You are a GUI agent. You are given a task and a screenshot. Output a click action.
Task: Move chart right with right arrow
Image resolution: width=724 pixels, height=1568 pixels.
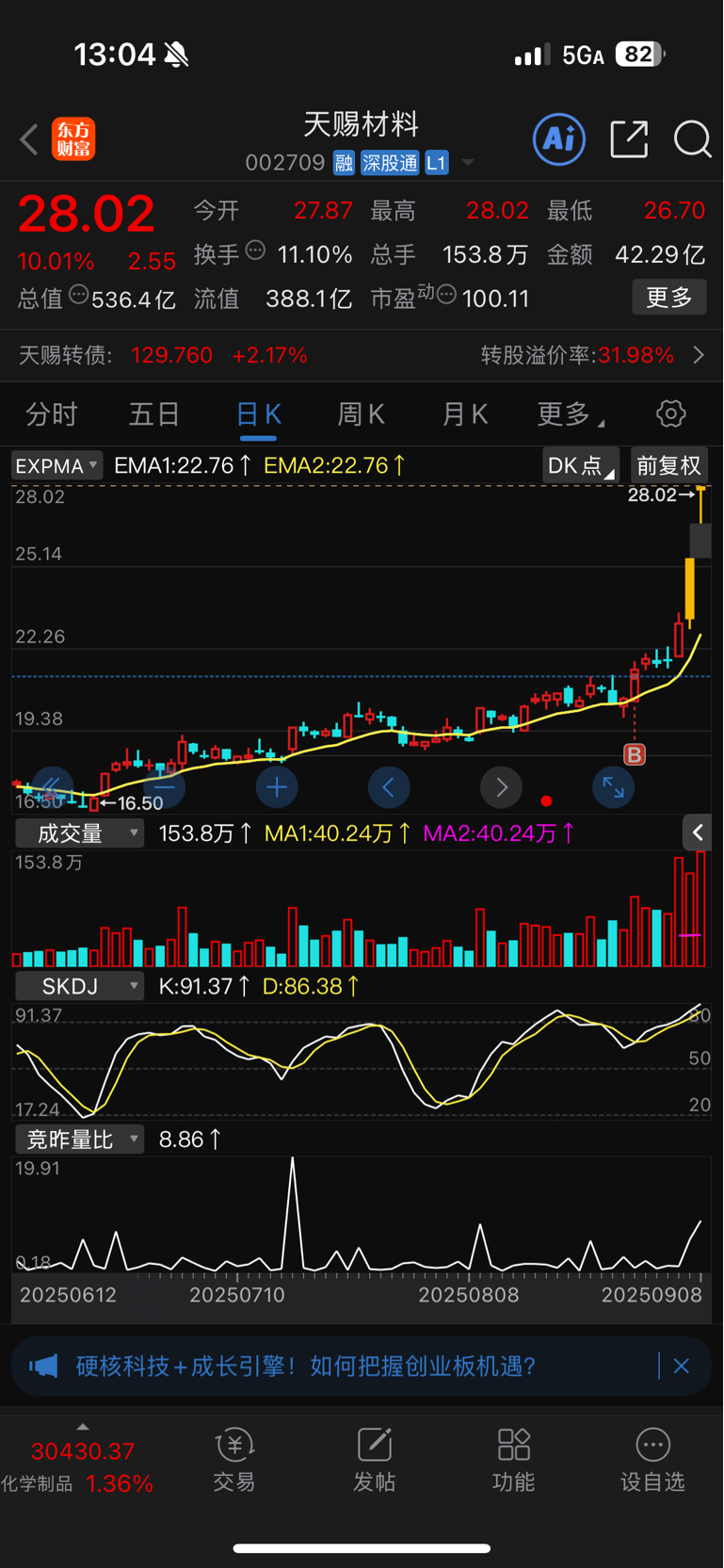(x=501, y=786)
